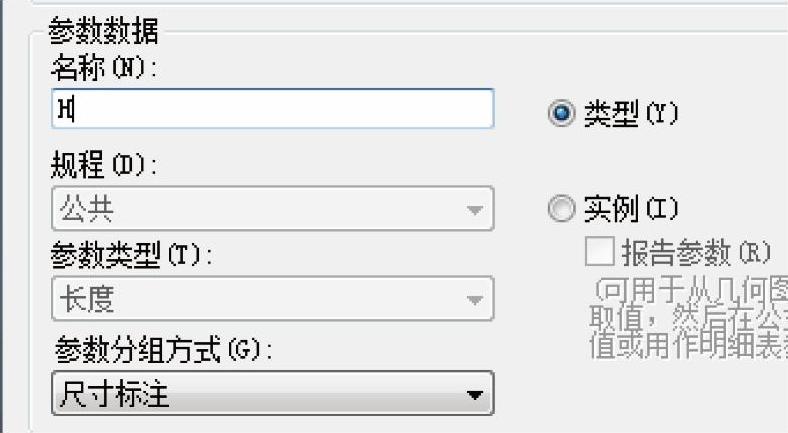Click the 公共 value in 规程 combo box
Image resolution: width=788 pixels, height=433 pixels.
[86, 208]
